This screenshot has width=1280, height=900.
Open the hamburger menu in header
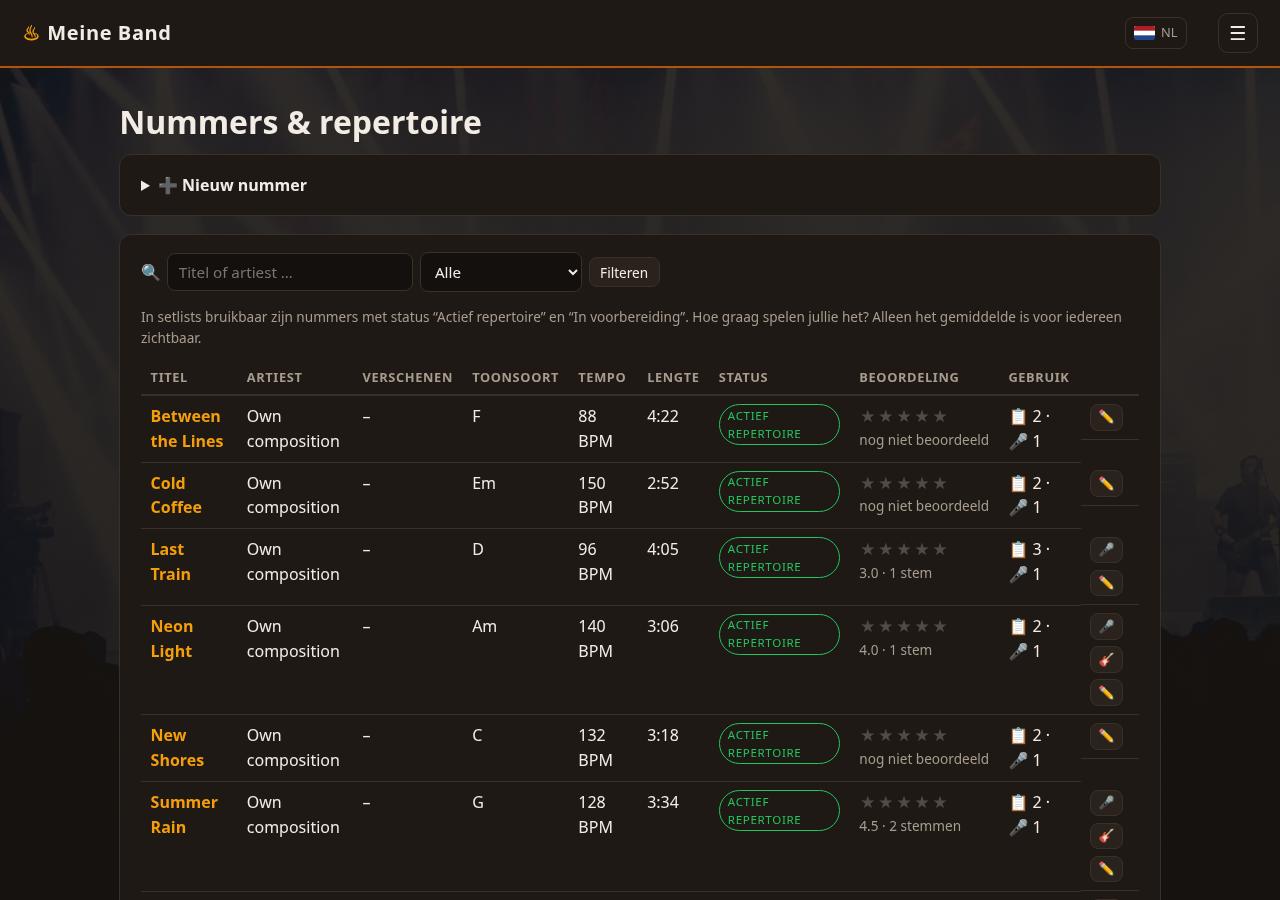pos(1237,33)
